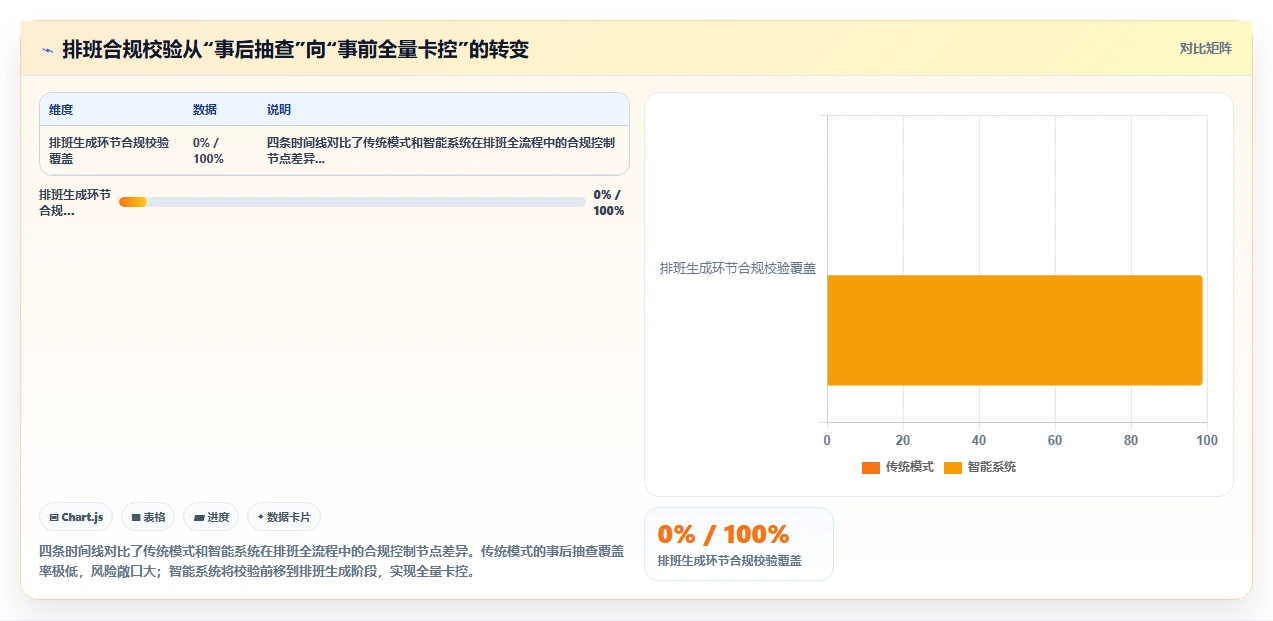Click progress label 排班生成环节合规…

pyautogui.click(x=75, y=202)
